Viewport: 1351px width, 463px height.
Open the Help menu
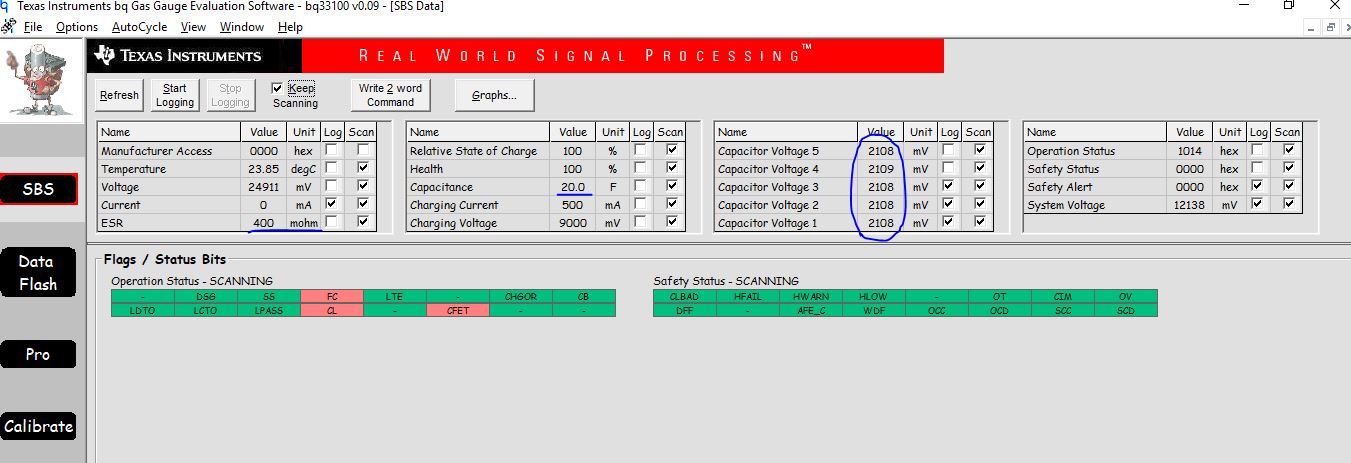291,27
